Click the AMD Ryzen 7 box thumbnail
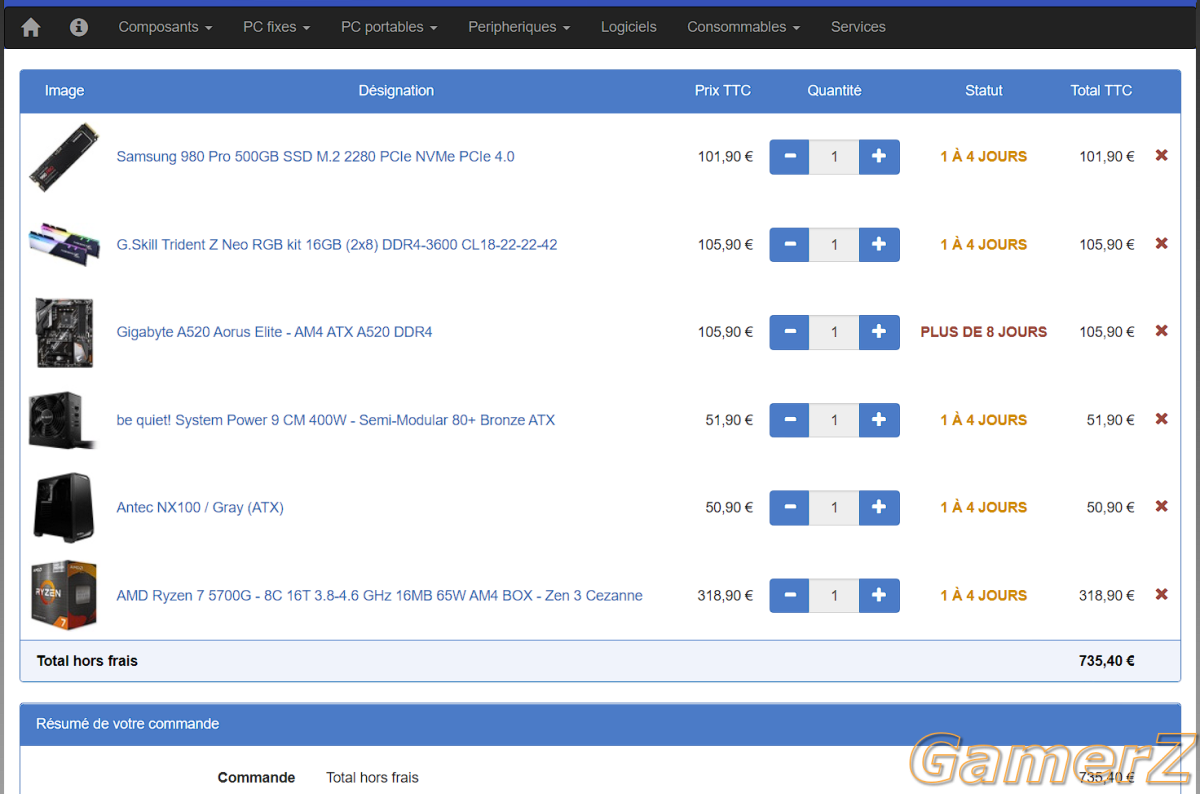The image size is (1200, 794). (64, 595)
